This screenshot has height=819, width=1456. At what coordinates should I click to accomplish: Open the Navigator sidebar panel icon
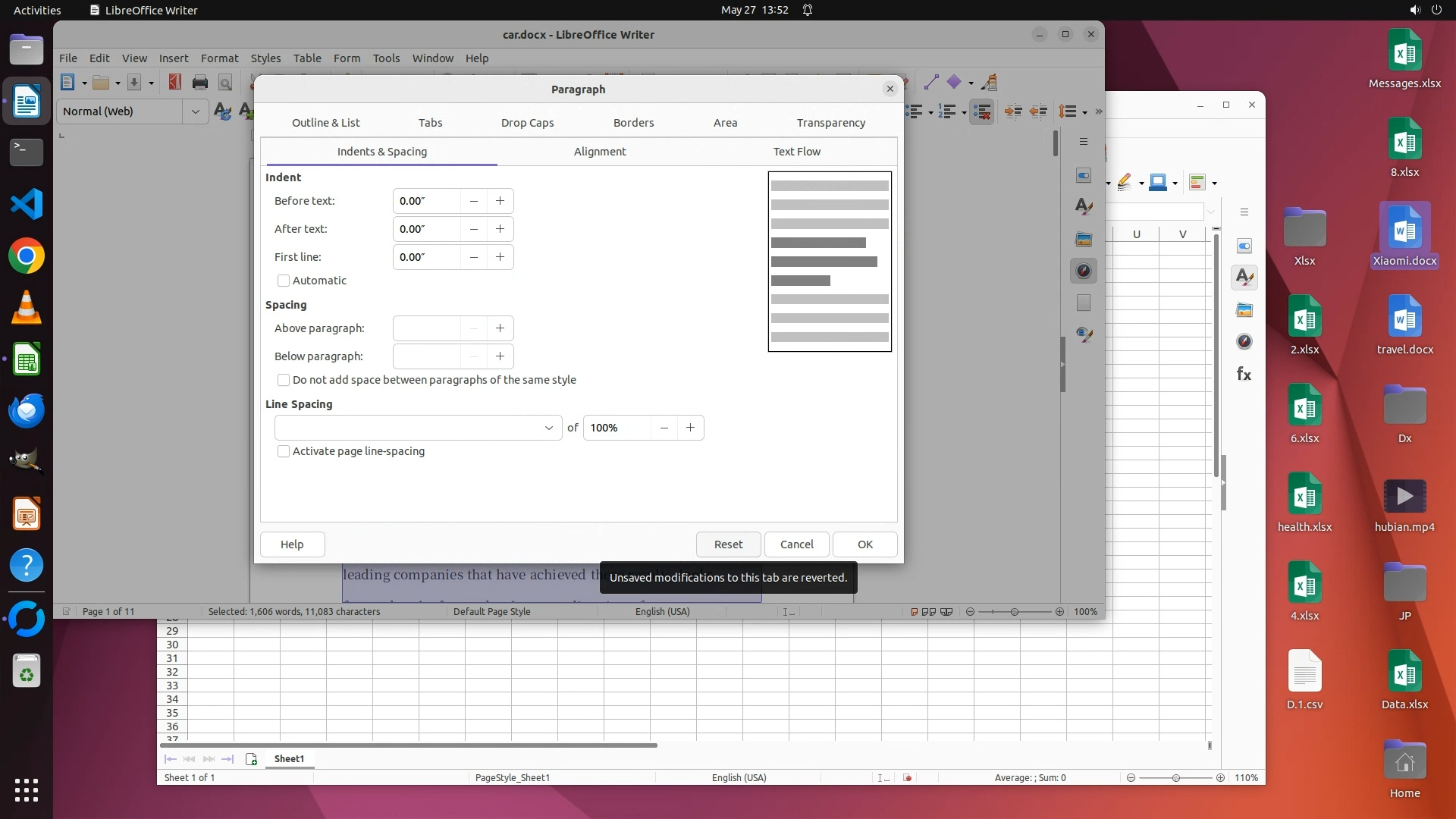pos(1084,271)
